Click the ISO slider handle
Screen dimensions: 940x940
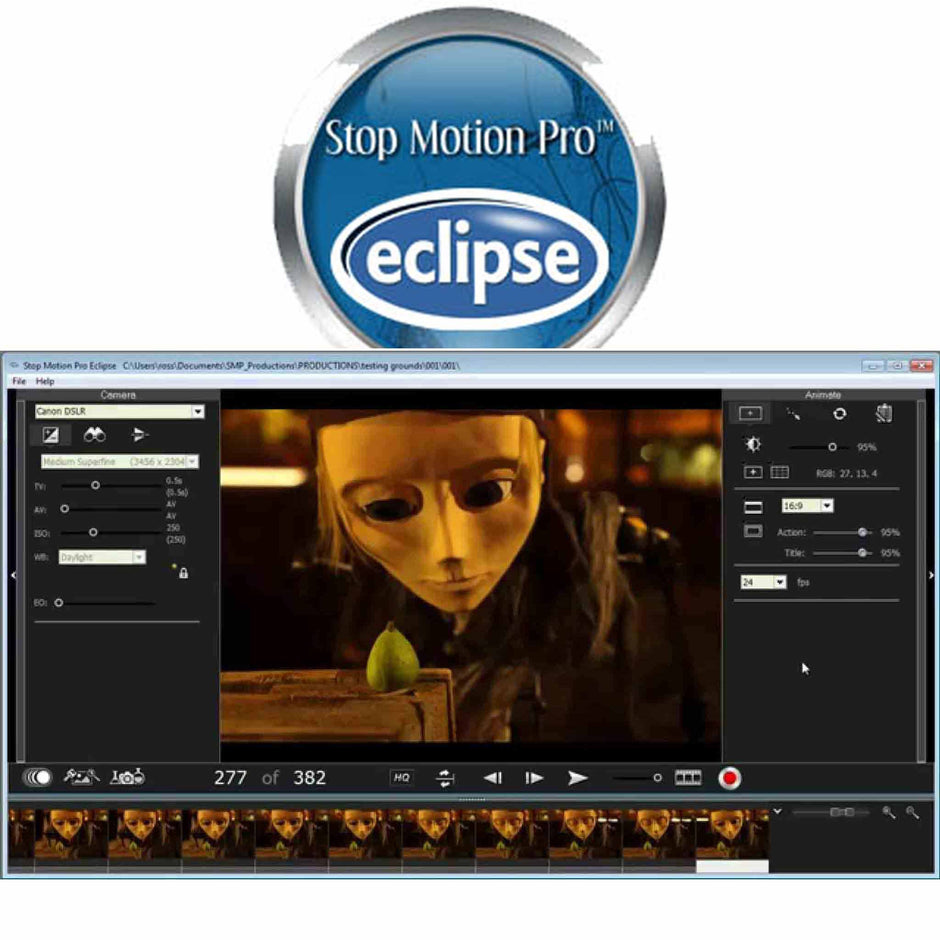tap(93, 532)
